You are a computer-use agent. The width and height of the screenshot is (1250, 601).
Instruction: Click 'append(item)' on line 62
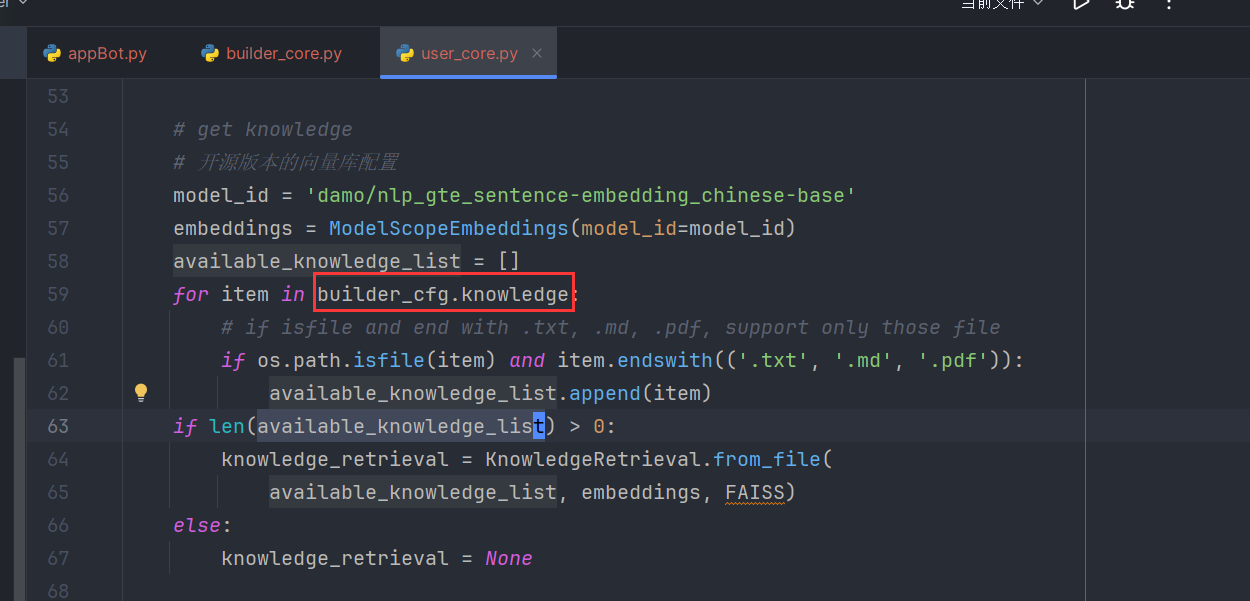tap(640, 393)
